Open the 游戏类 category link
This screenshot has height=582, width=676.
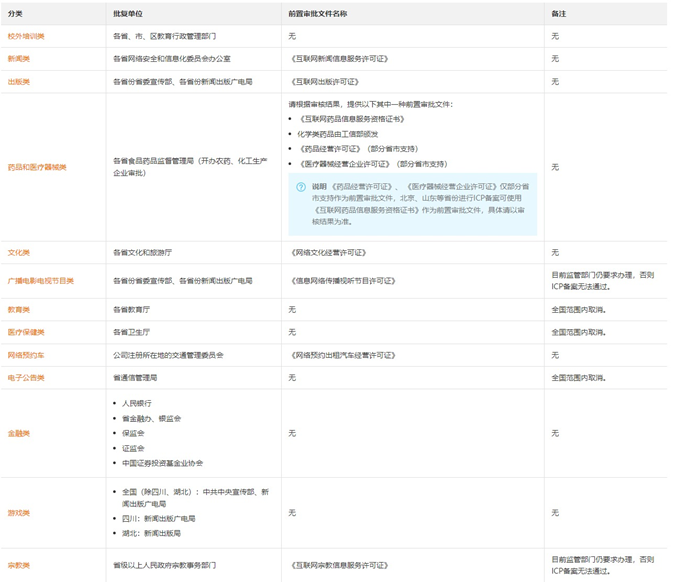(x=19, y=513)
